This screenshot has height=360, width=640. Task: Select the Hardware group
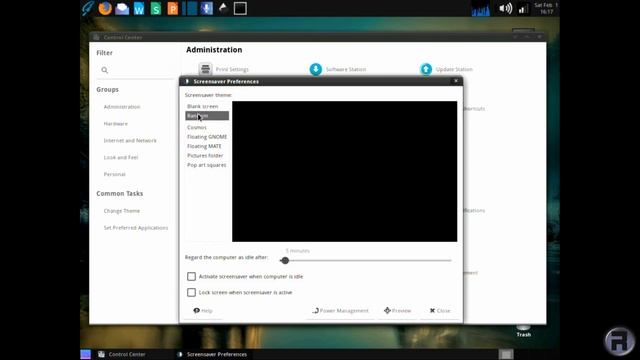click(x=116, y=124)
